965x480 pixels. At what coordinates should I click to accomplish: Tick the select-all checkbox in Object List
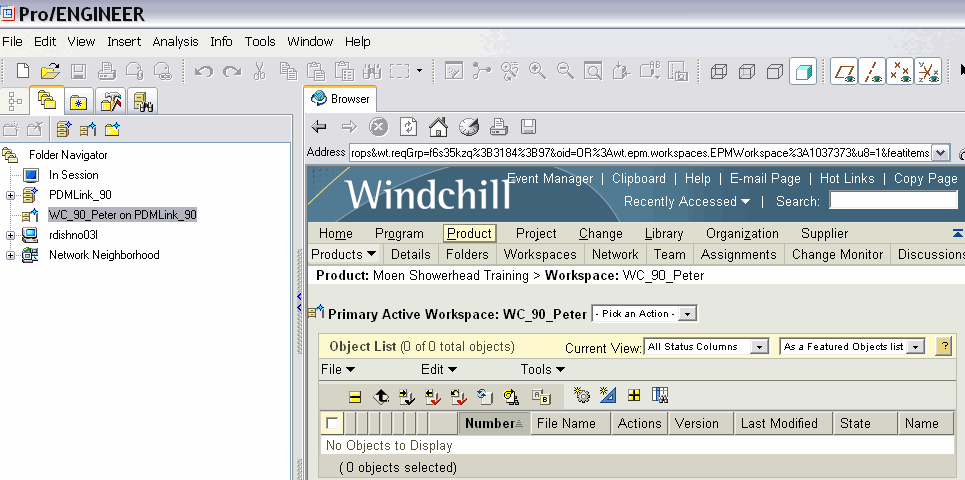332,423
